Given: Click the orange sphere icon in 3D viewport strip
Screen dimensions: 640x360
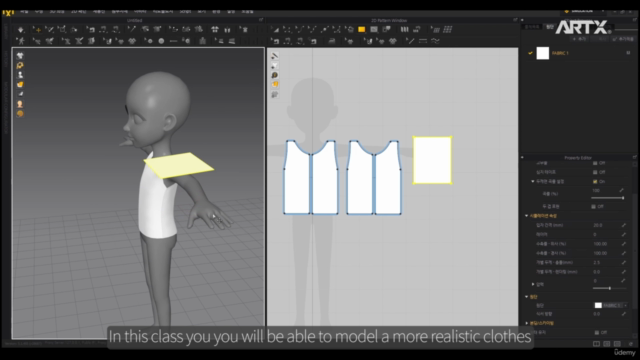Looking at the screenshot, I should coord(20,114).
